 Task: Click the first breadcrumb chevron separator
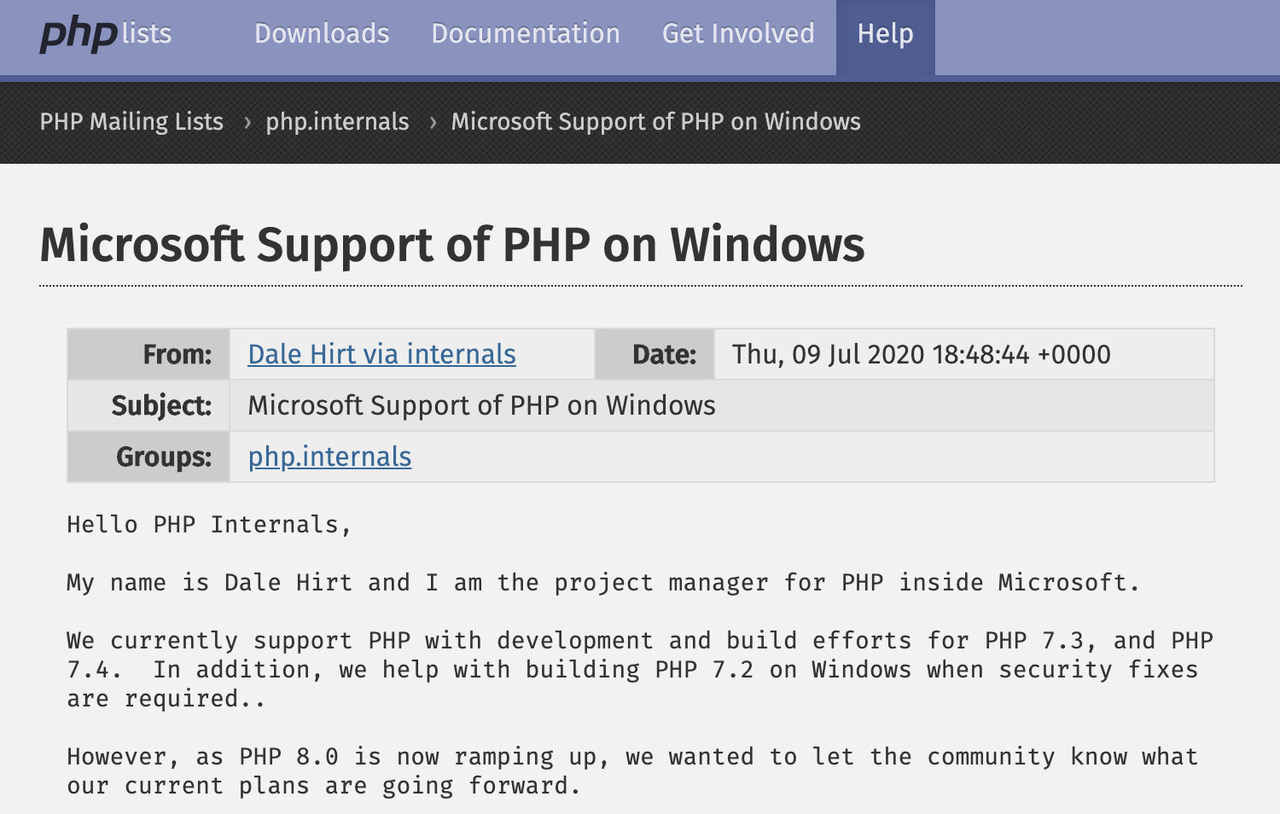pos(246,122)
